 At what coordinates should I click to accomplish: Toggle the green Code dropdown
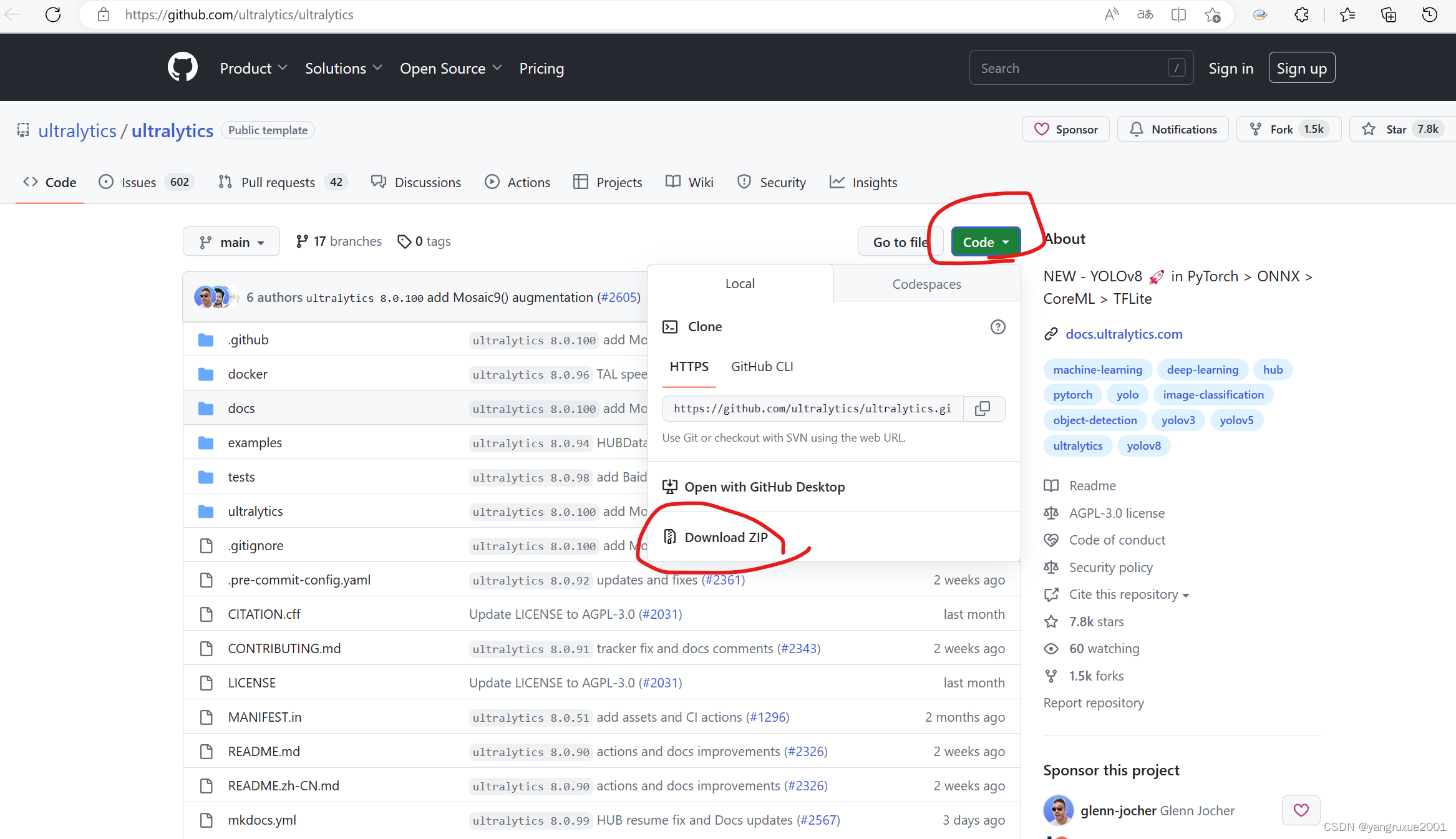point(985,242)
